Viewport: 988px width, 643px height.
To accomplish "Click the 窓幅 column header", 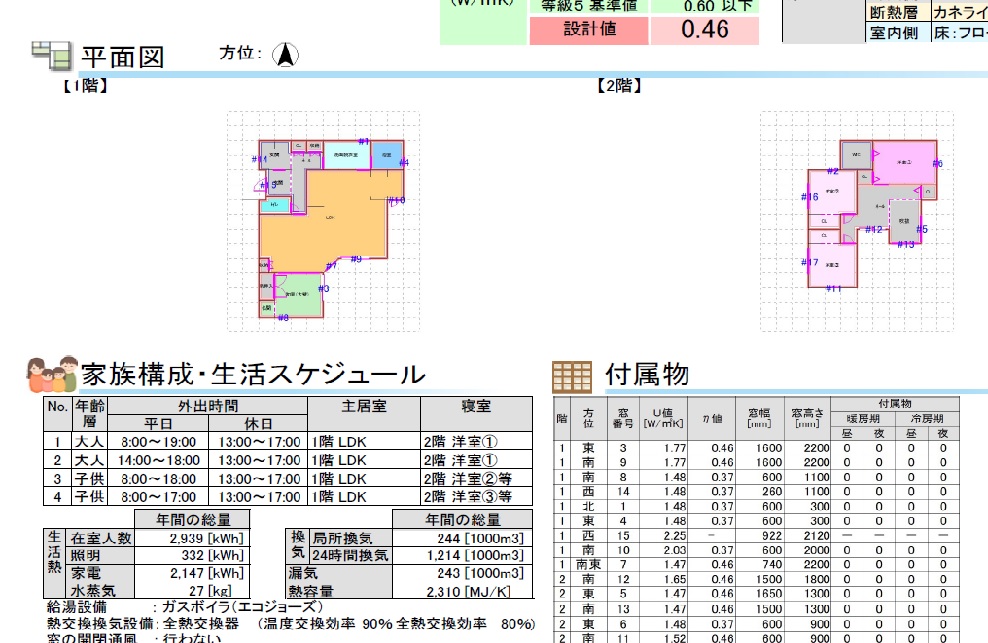I will [759, 418].
